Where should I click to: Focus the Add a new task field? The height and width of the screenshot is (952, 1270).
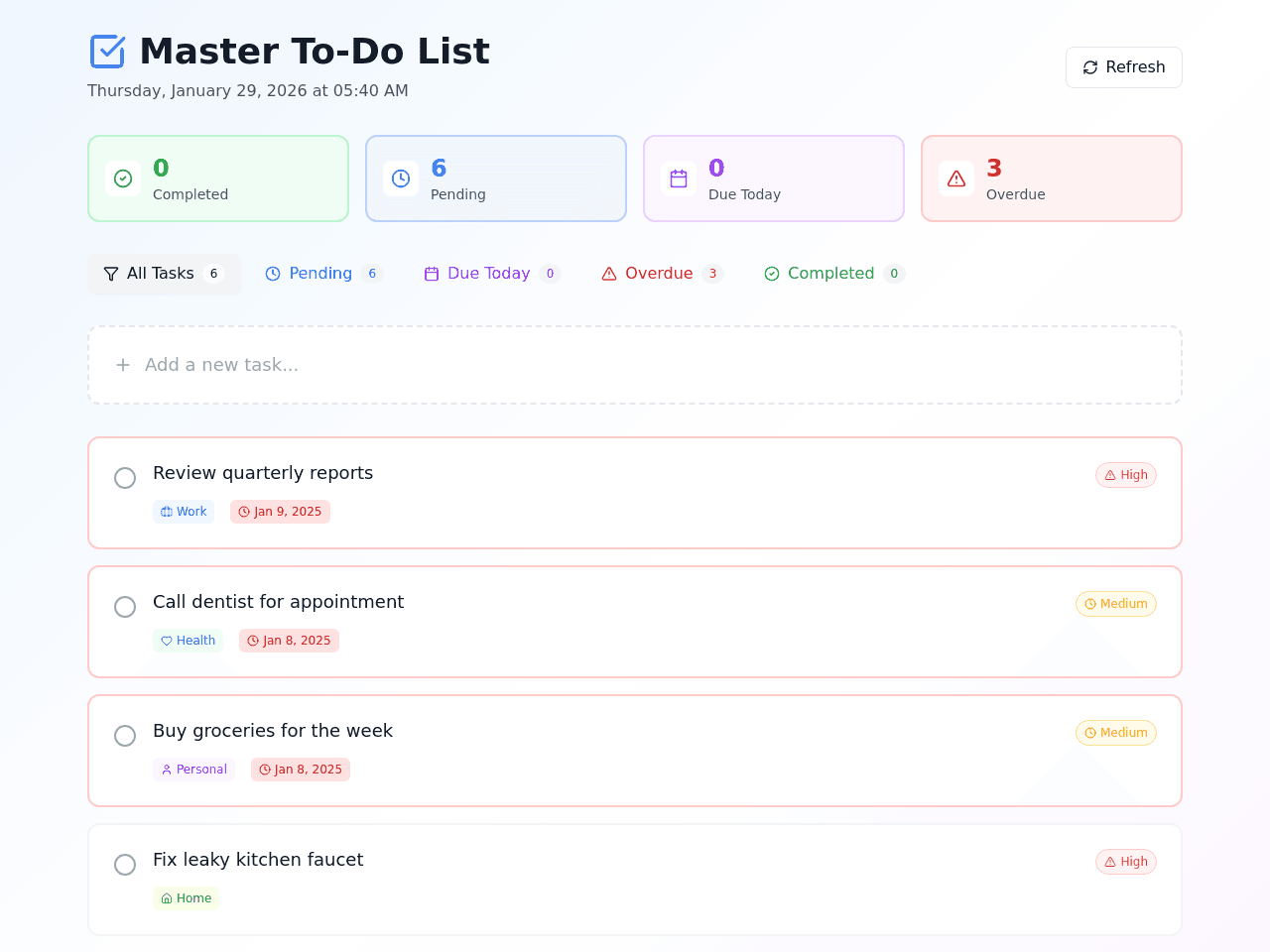[635, 365]
